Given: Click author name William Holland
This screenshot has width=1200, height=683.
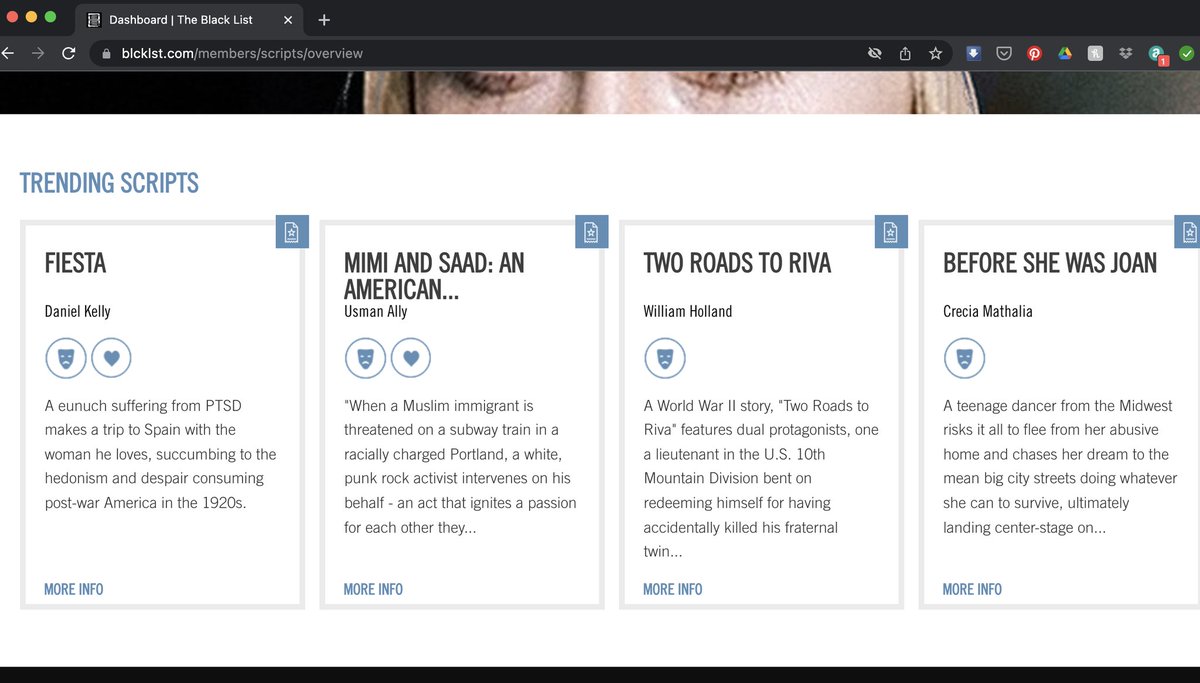Looking at the screenshot, I should point(688,311).
